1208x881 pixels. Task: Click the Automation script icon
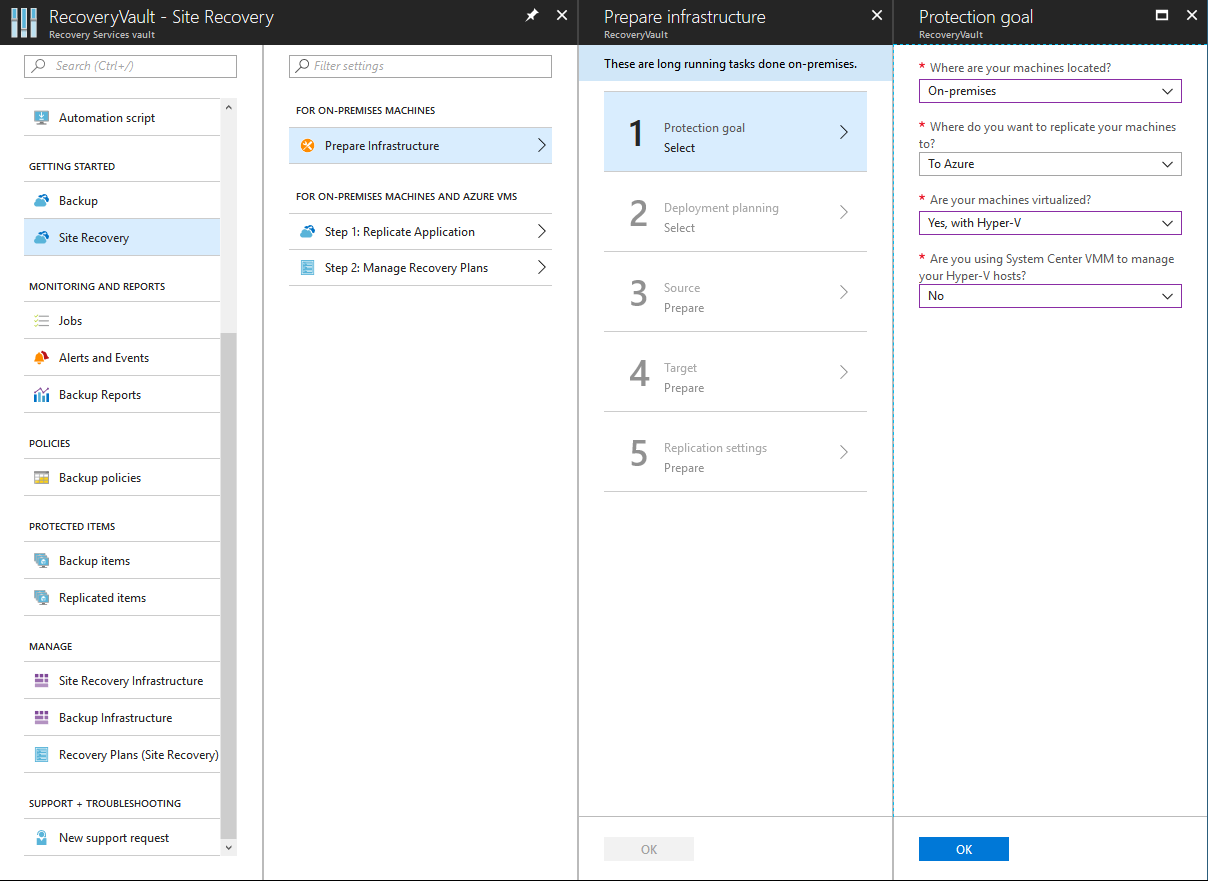41,117
